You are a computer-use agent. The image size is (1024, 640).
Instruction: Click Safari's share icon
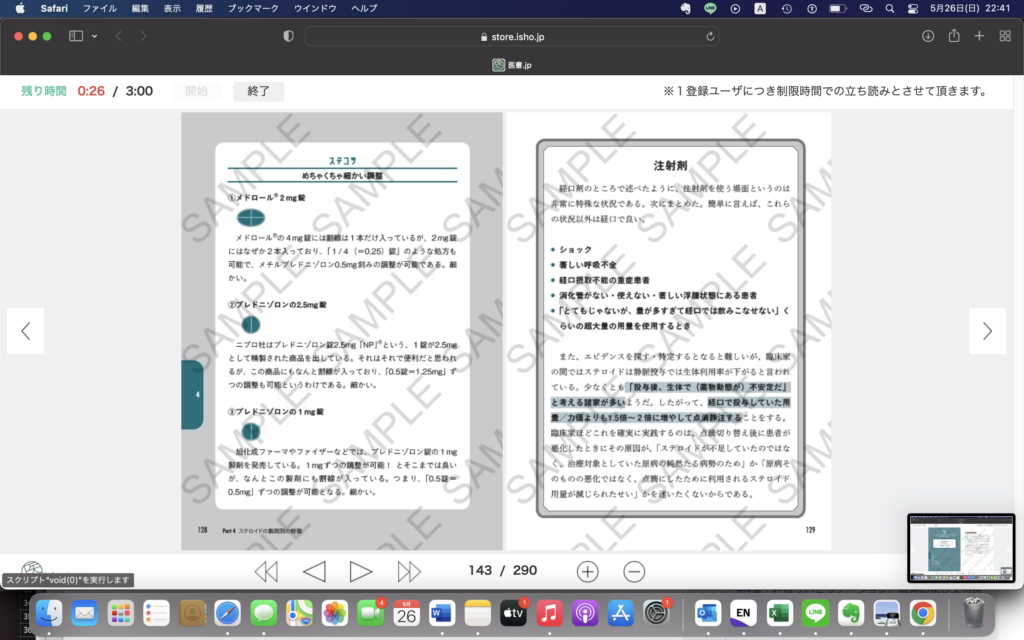(x=954, y=36)
